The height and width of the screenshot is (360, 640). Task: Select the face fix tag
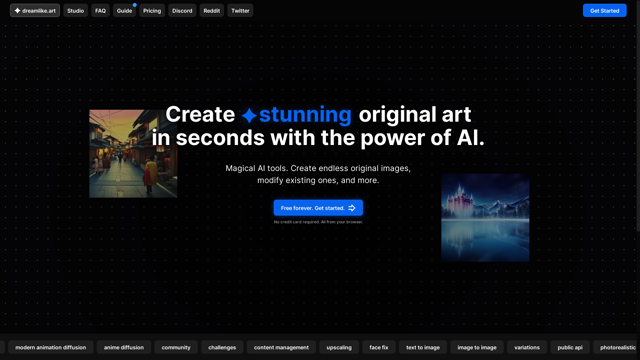tap(379, 347)
